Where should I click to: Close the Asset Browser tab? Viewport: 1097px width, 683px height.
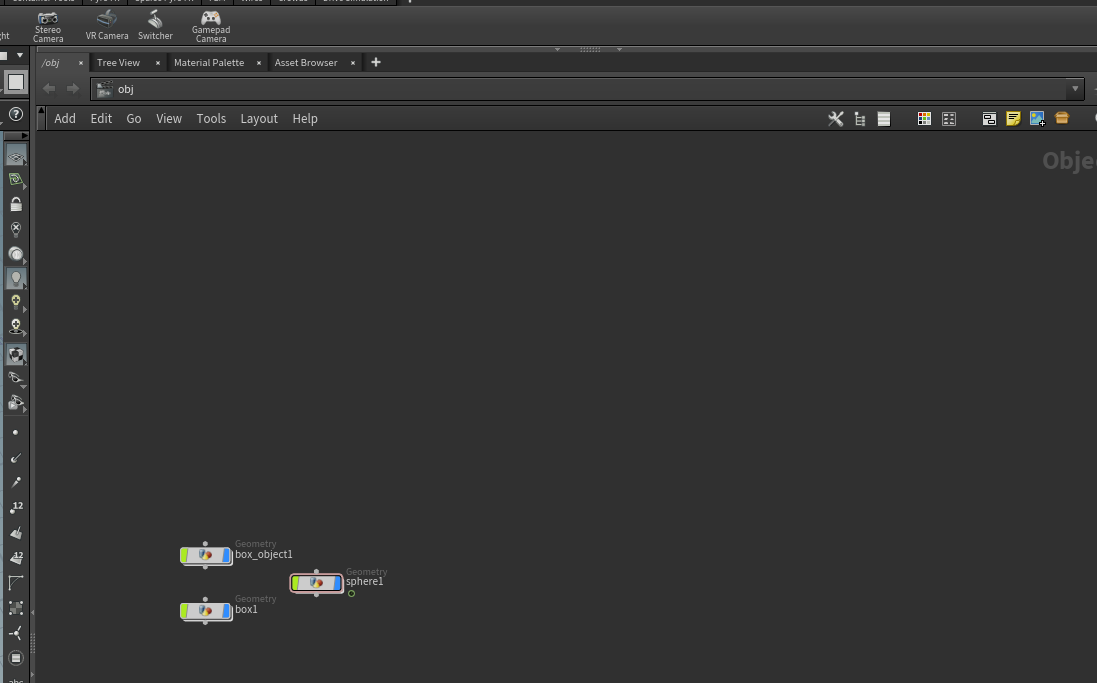coord(353,63)
